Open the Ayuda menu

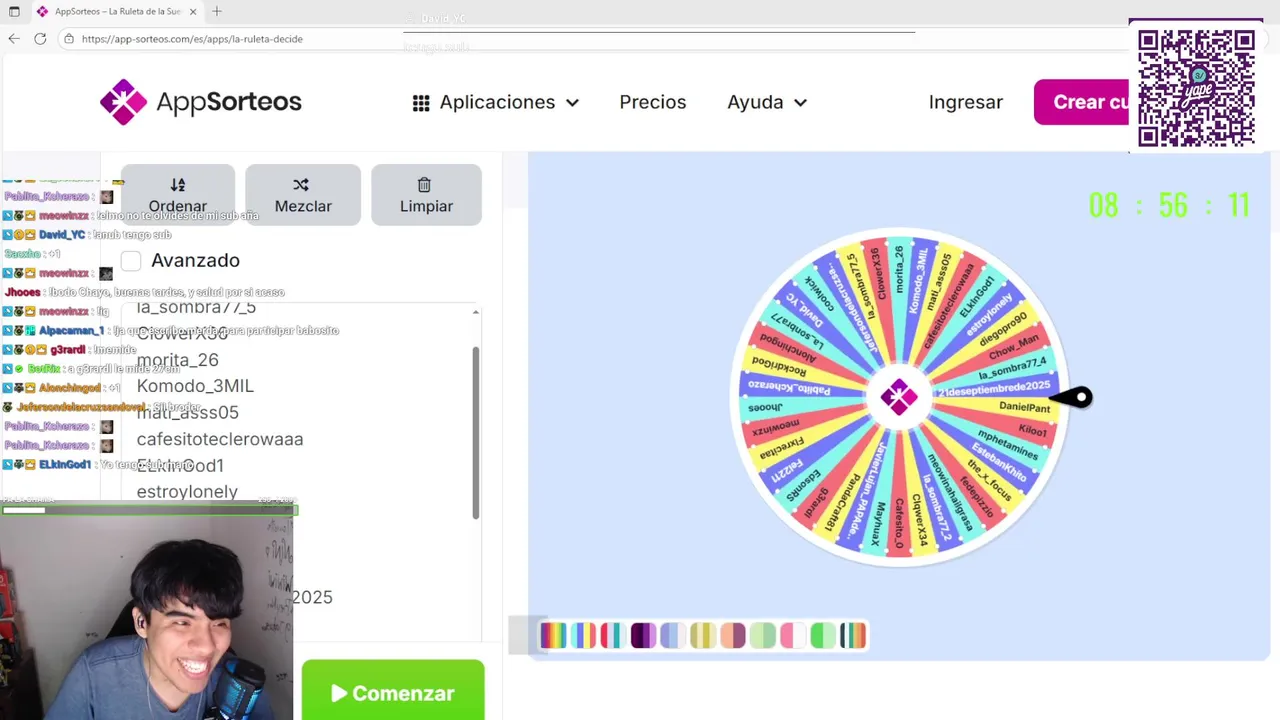point(767,102)
